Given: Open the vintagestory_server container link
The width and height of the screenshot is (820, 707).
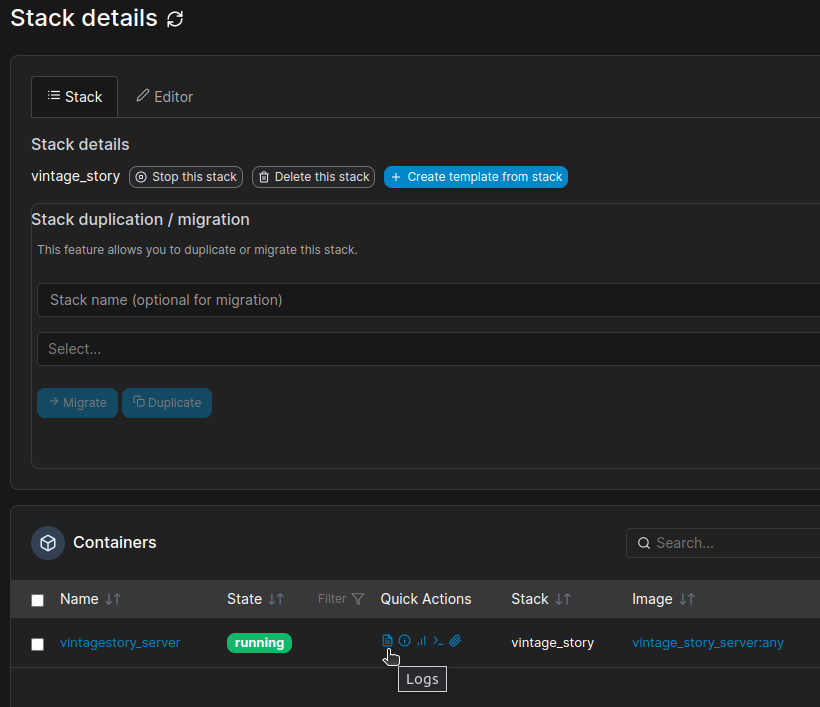Looking at the screenshot, I should [120, 643].
